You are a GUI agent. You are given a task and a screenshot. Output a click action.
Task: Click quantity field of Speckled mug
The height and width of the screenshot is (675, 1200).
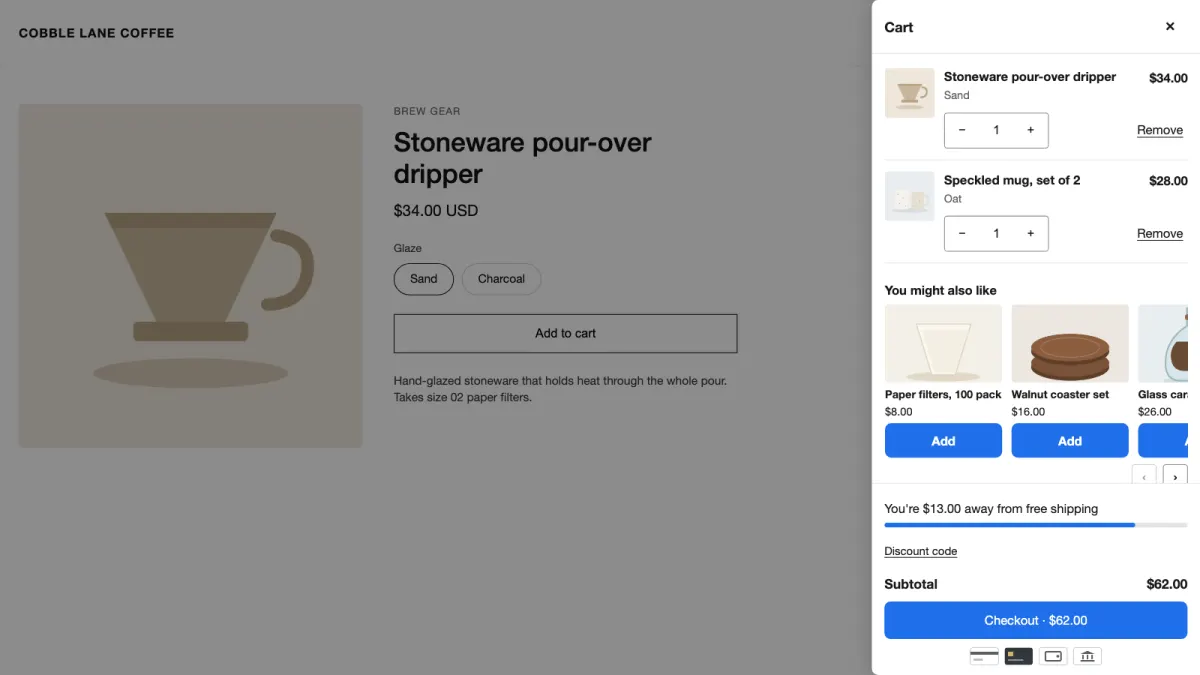pos(996,233)
